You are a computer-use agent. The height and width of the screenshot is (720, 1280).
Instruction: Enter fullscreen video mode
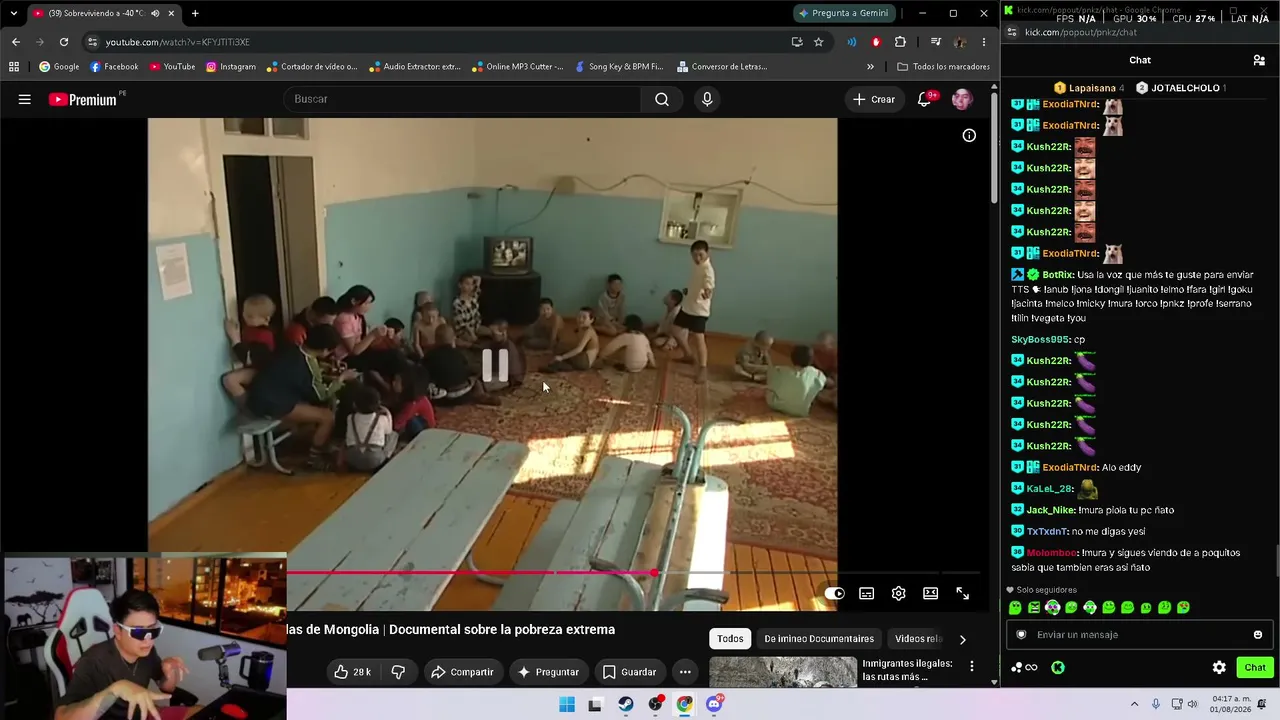(x=962, y=593)
